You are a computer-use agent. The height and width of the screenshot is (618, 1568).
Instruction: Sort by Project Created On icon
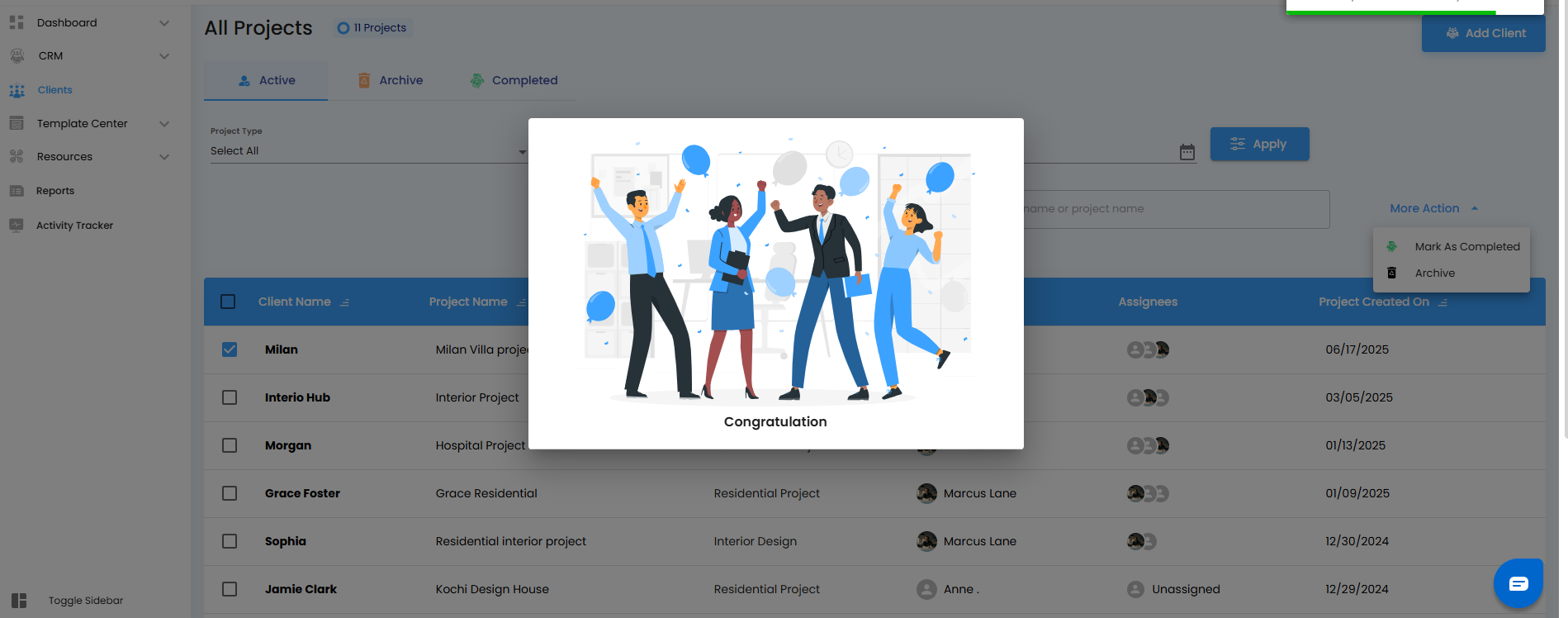[x=1442, y=302]
